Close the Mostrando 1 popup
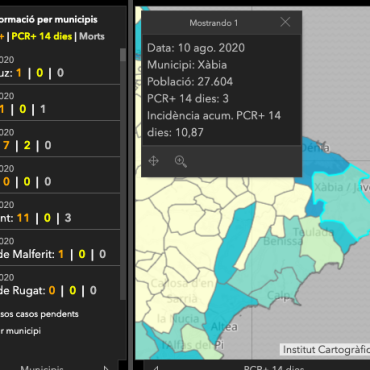370x370 pixels. pyautogui.click(x=285, y=22)
